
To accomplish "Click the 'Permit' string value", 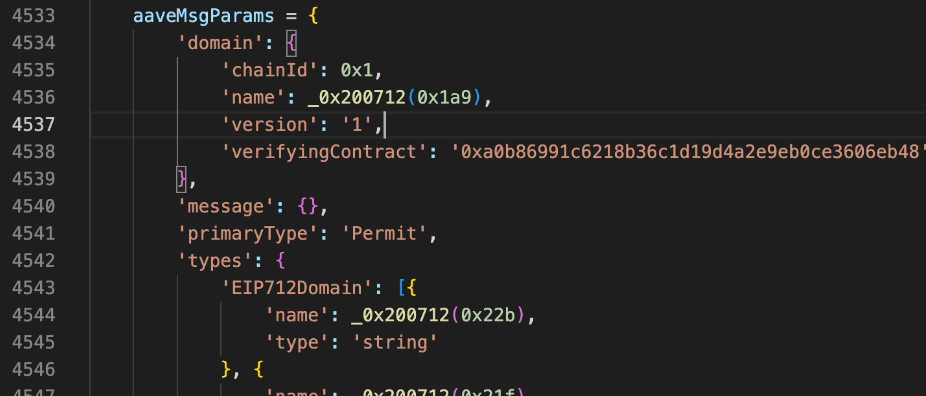I will [384, 234].
